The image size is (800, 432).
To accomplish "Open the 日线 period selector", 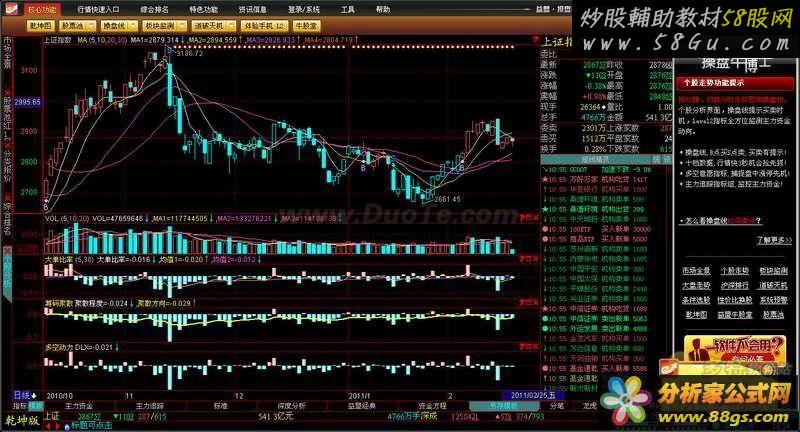I will point(26,395).
